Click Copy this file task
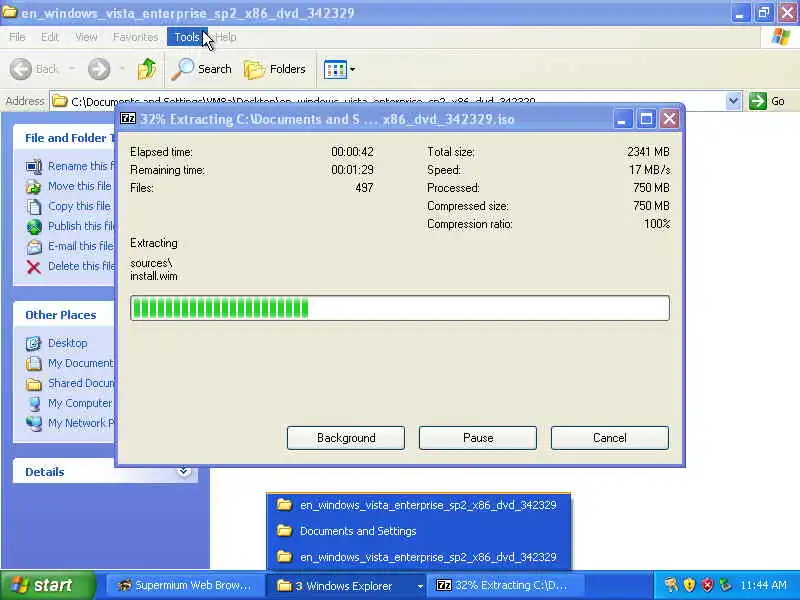This screenshot has height=600, width=800. click(79, 206)
